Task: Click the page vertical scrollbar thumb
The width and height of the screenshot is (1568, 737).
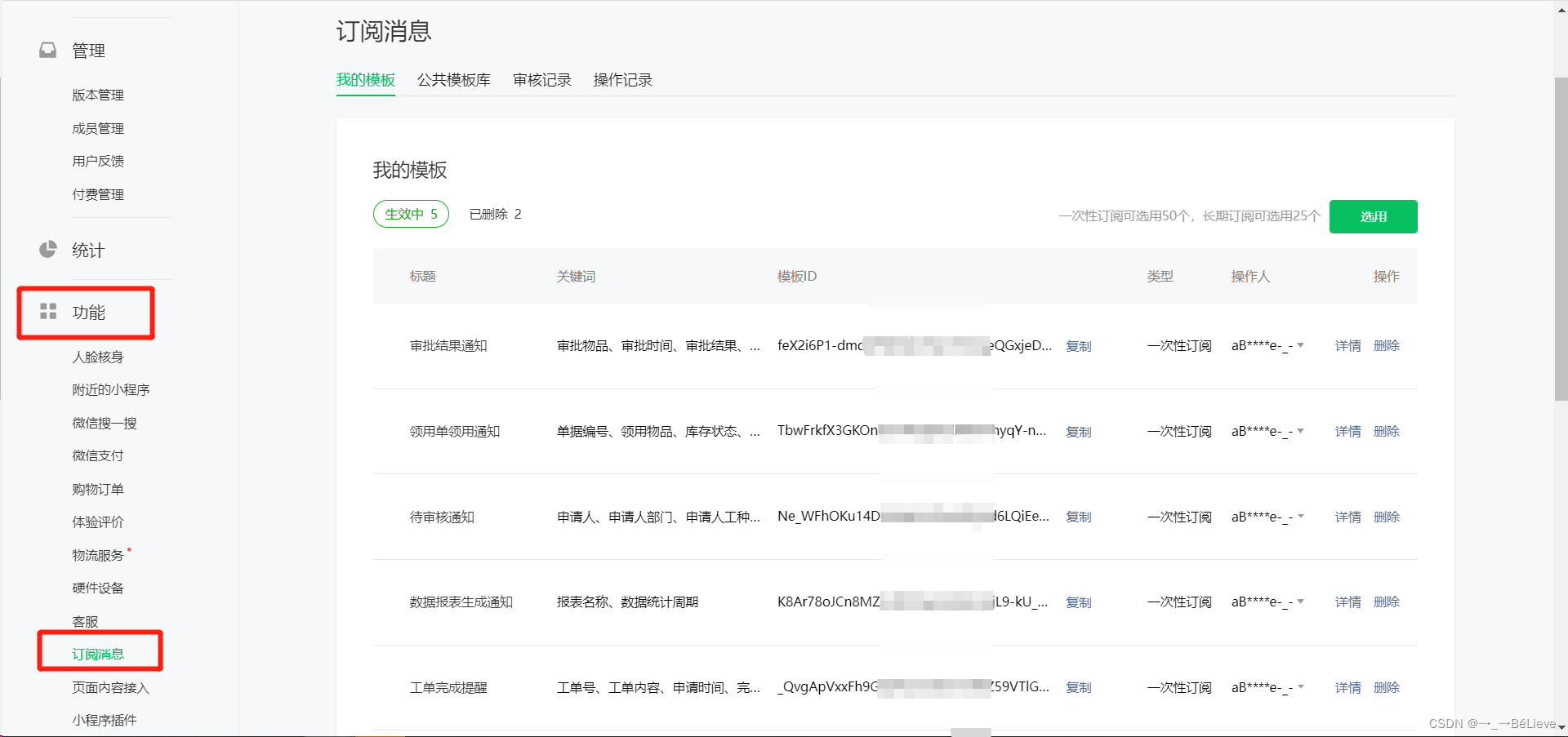Action: [1561, 238]
